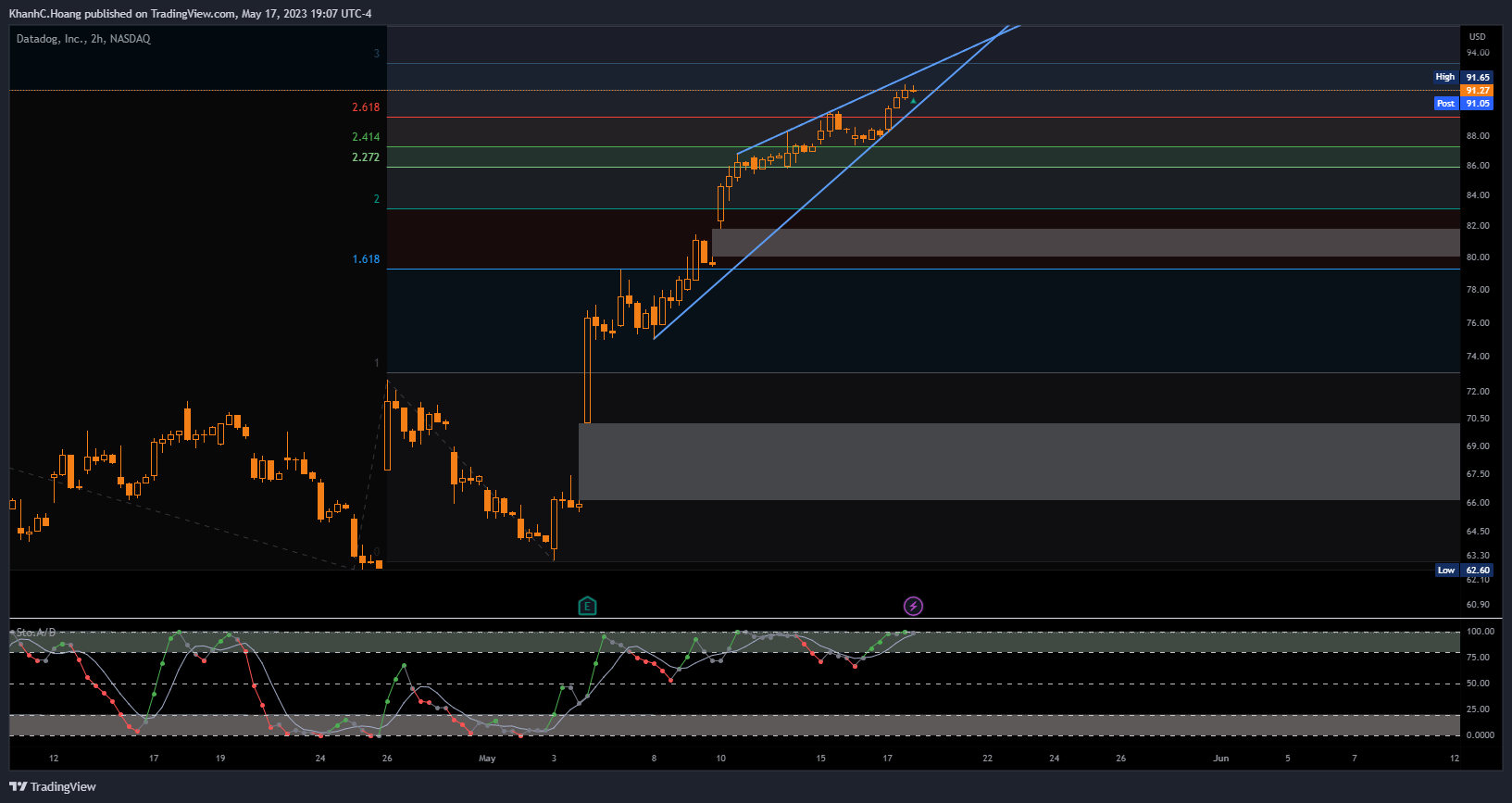Screen dimensions: 1512x803
Task: Click the Fibonacci level 2 label
Action: 376,199
